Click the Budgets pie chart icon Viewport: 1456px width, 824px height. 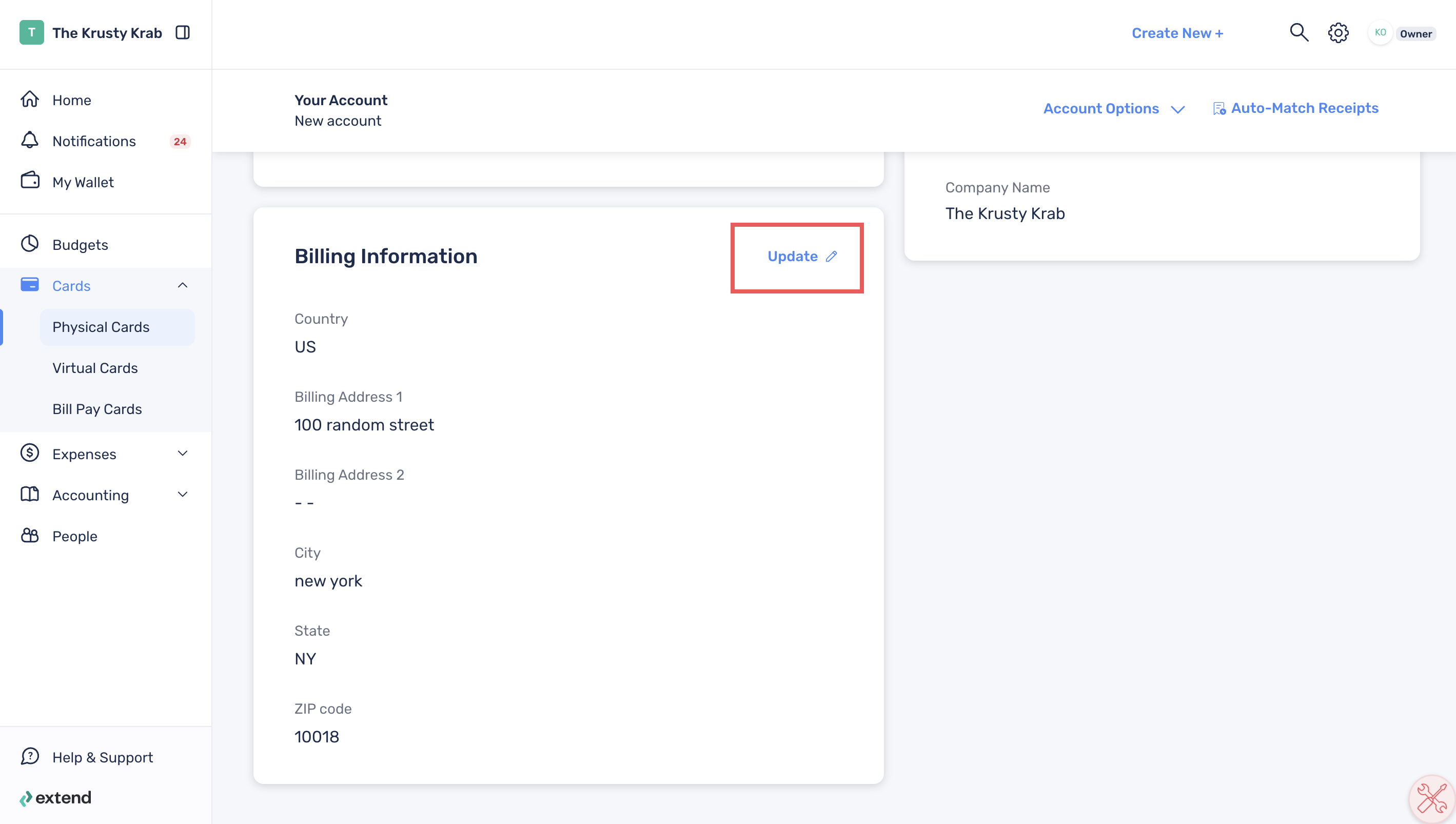29,244
